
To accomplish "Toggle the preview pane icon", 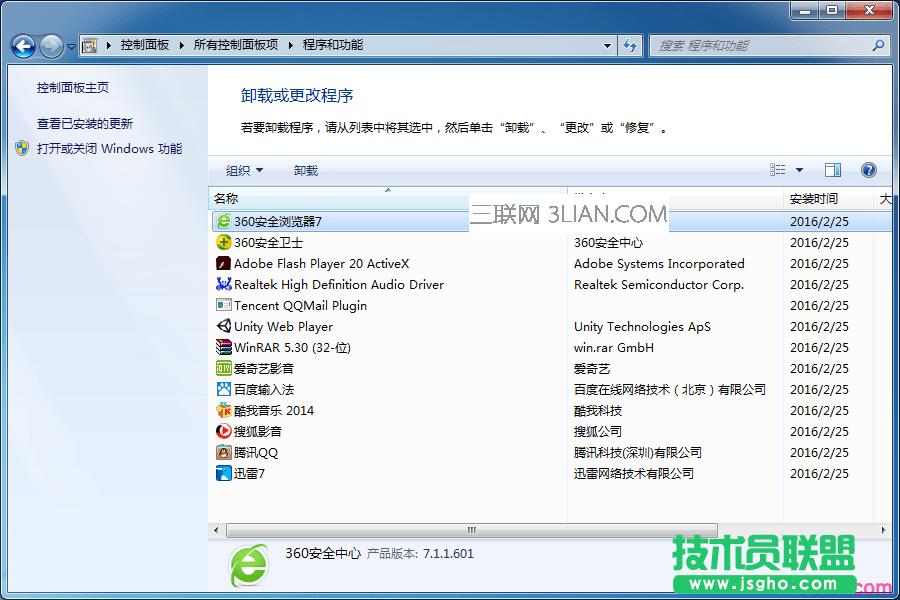I will click(833, 169).
